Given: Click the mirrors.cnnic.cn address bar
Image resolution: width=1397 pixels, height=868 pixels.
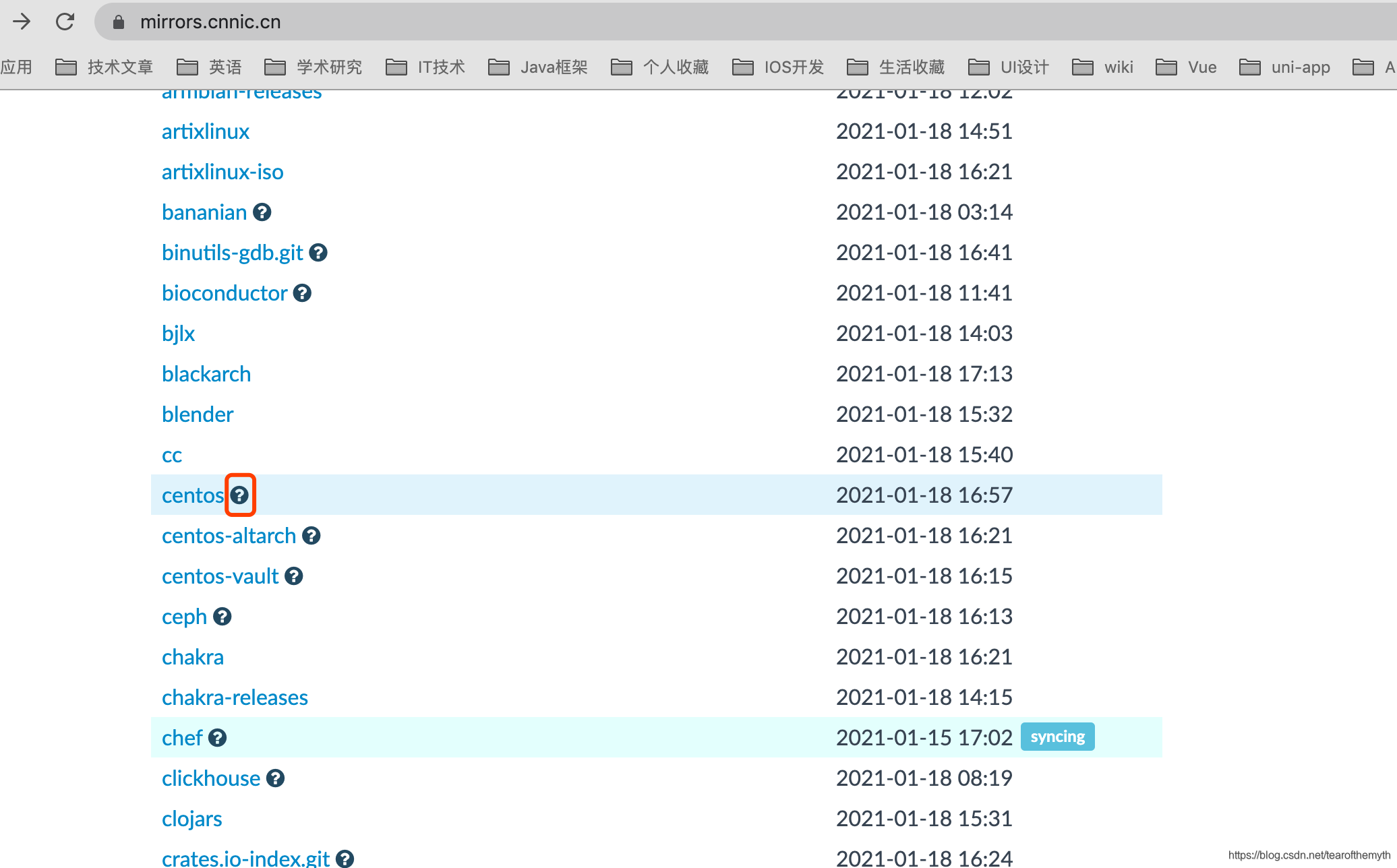Looking at the screenshot, I should click(210, 22).
